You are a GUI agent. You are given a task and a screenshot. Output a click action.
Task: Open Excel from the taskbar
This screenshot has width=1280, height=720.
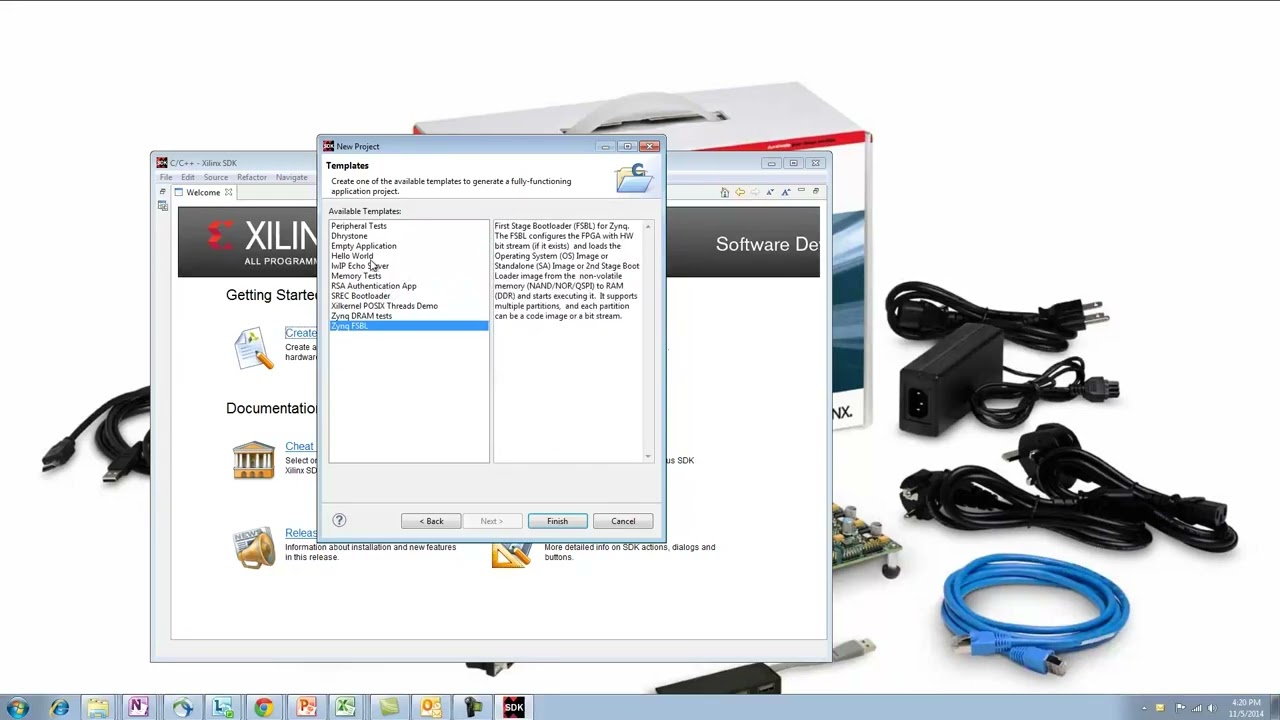[346, 707]
